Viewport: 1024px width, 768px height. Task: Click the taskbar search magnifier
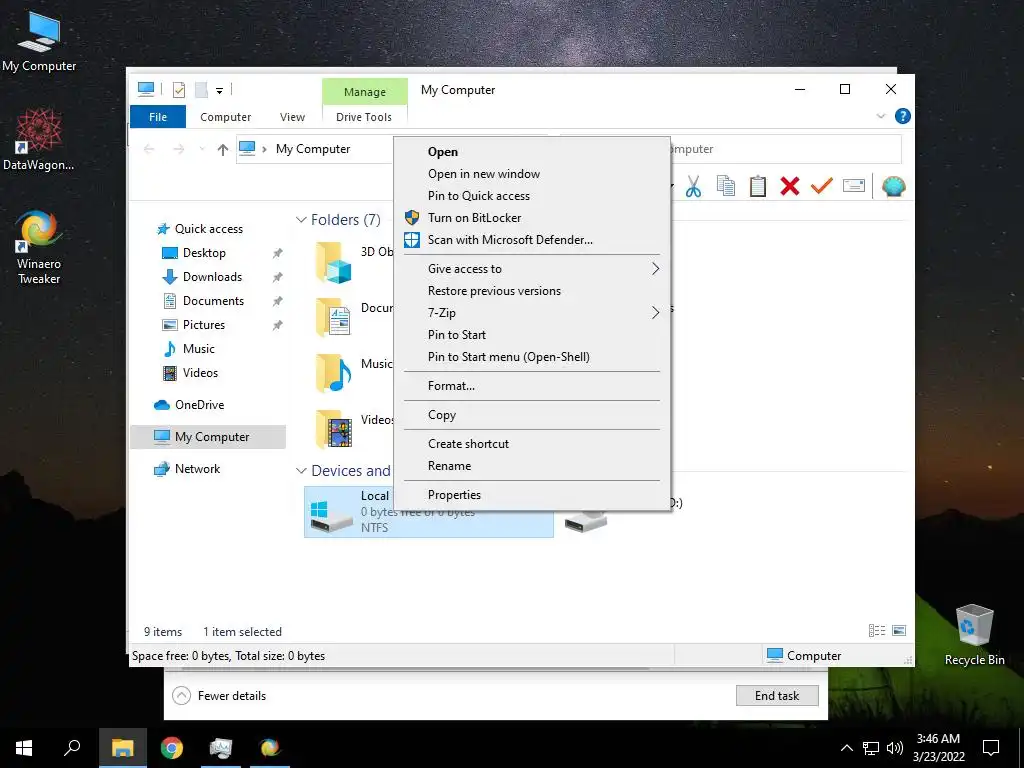72,748
